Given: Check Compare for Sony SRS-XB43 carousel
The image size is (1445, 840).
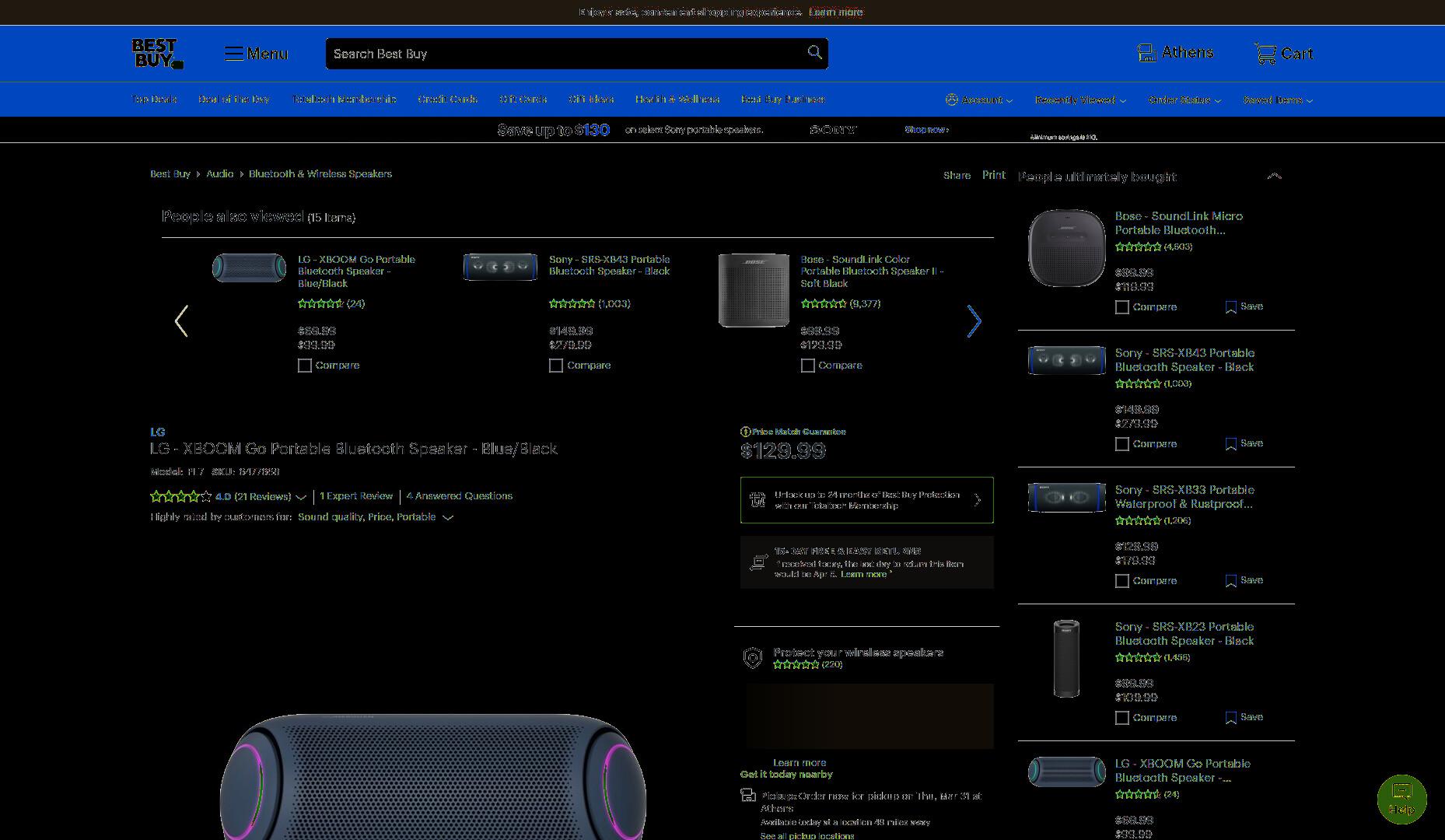Looking at the screenshot, I should (556, 366).
